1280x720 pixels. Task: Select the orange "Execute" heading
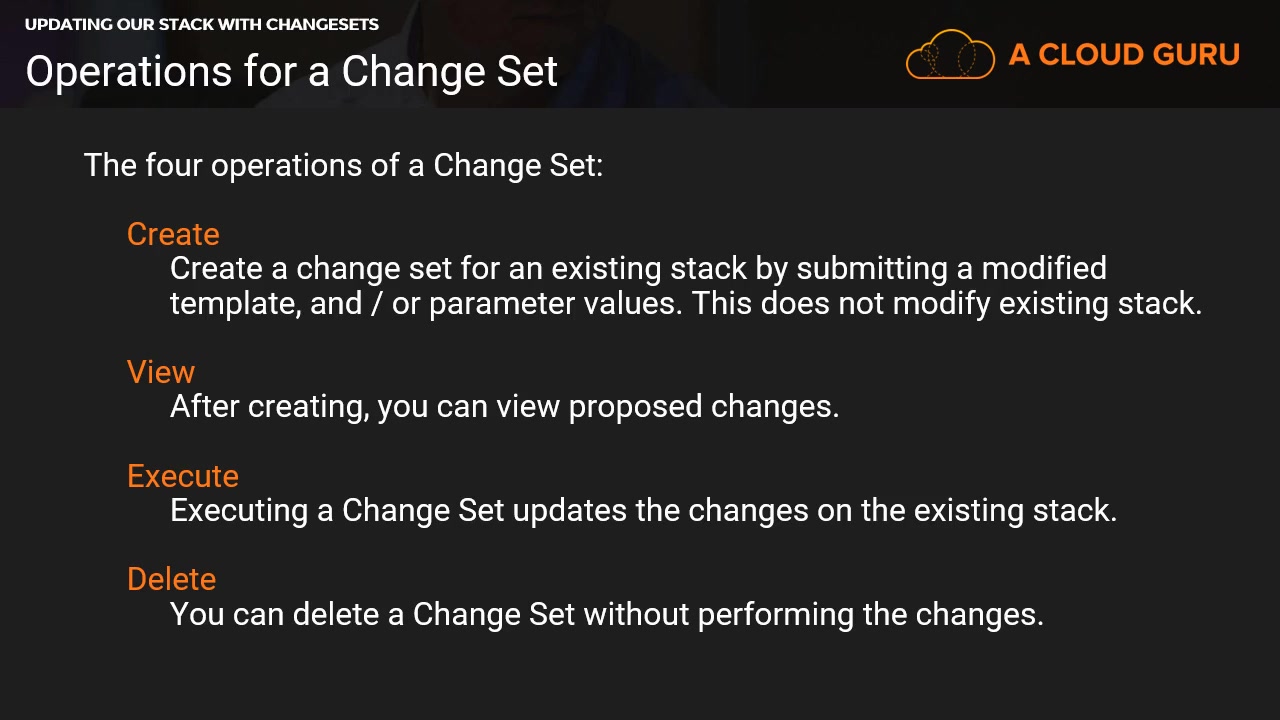pos(182,476)
